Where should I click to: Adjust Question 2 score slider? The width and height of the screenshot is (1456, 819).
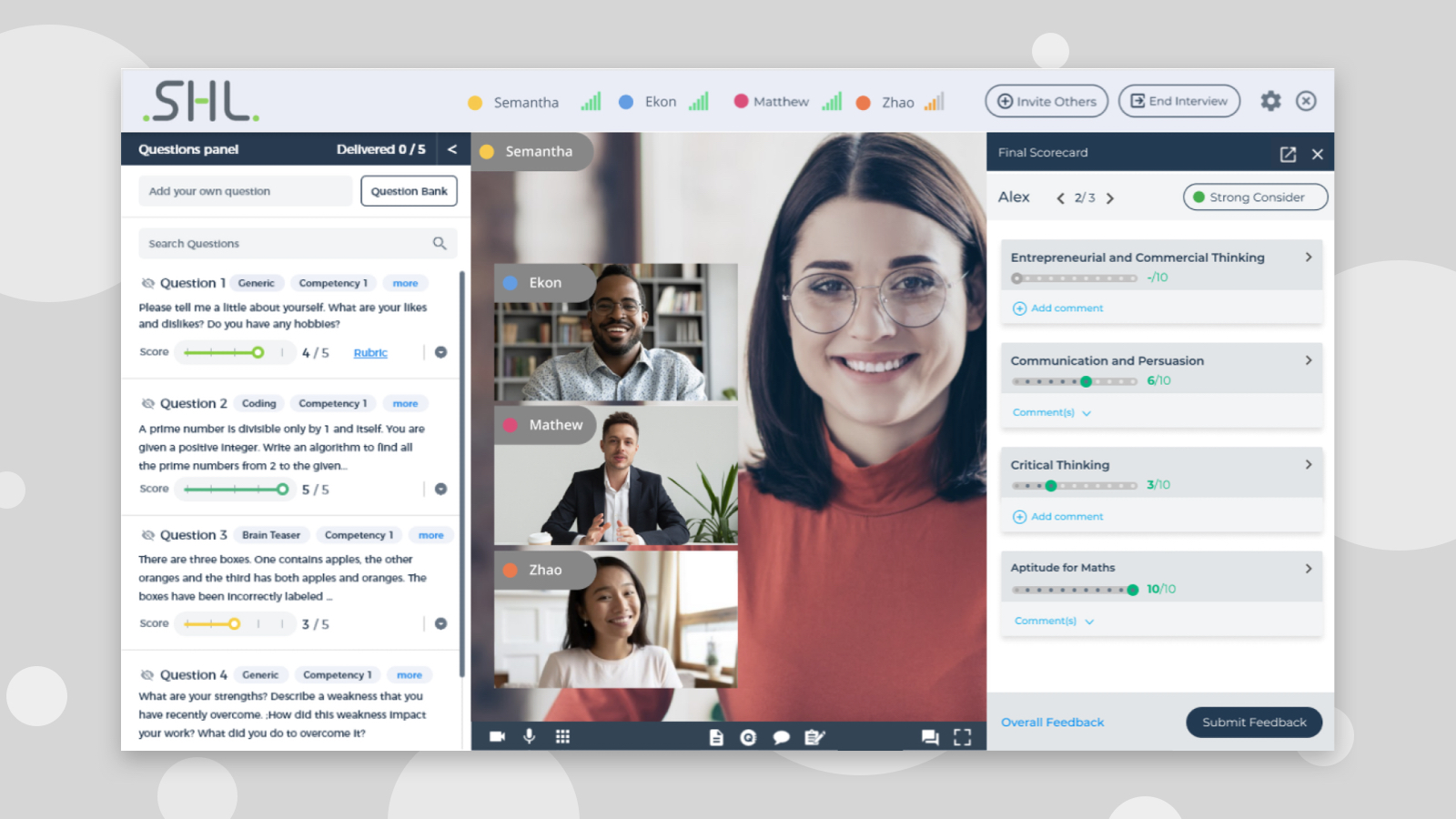click(x=235, y=489)
